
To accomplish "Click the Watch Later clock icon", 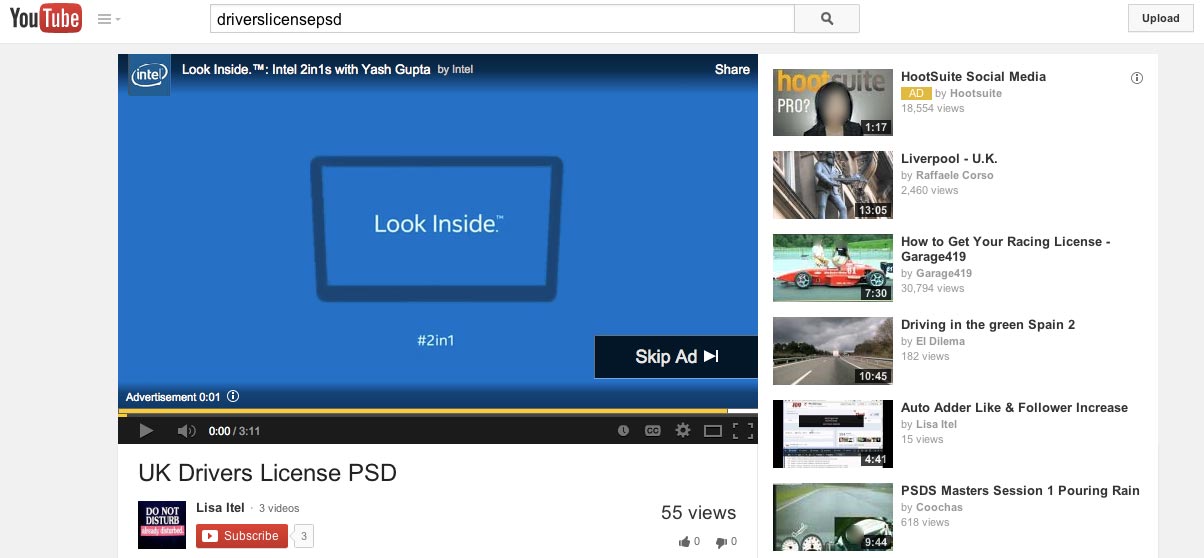I will 623,431.
